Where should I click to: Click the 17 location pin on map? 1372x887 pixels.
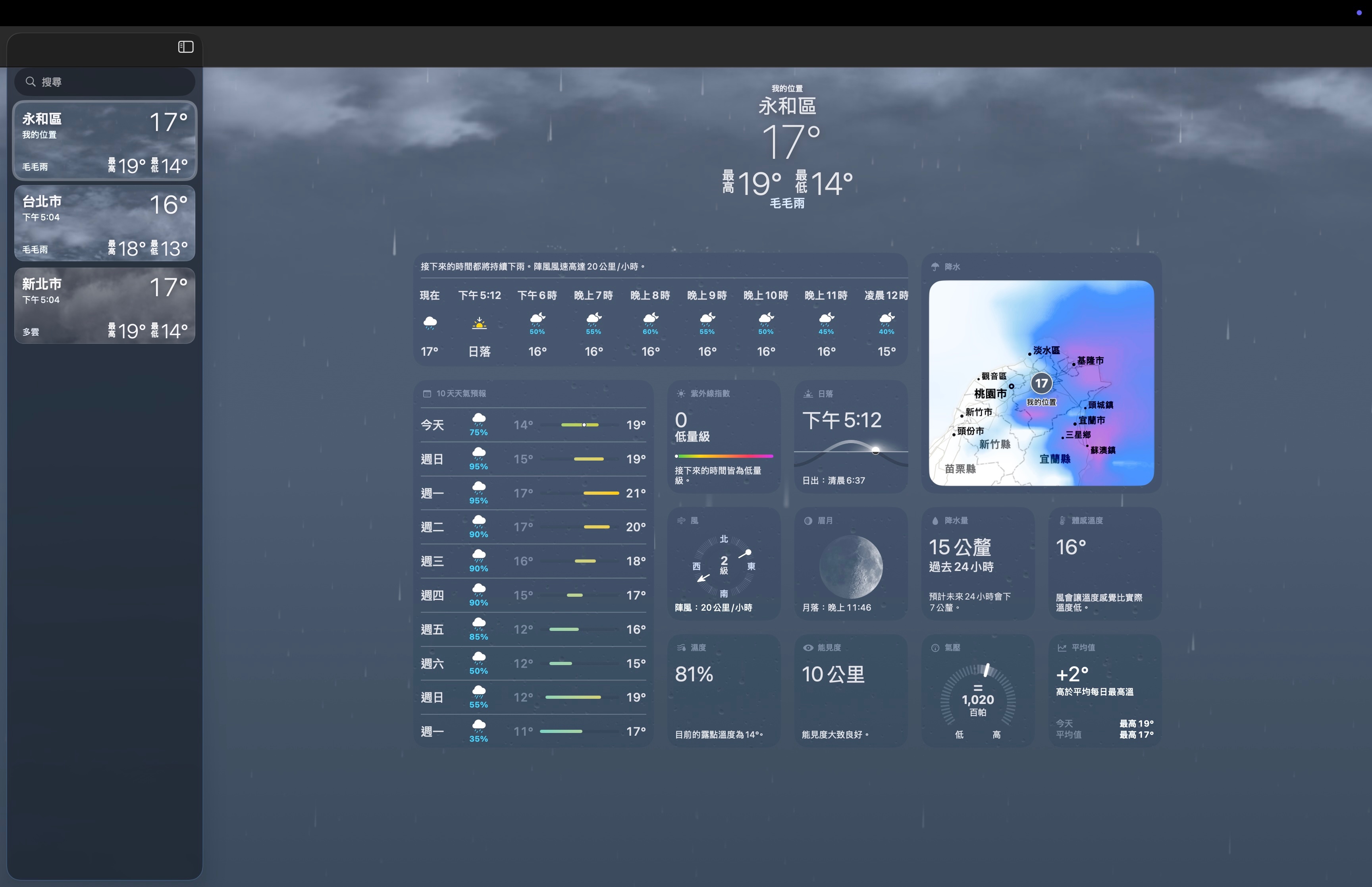coord(1041,383)
